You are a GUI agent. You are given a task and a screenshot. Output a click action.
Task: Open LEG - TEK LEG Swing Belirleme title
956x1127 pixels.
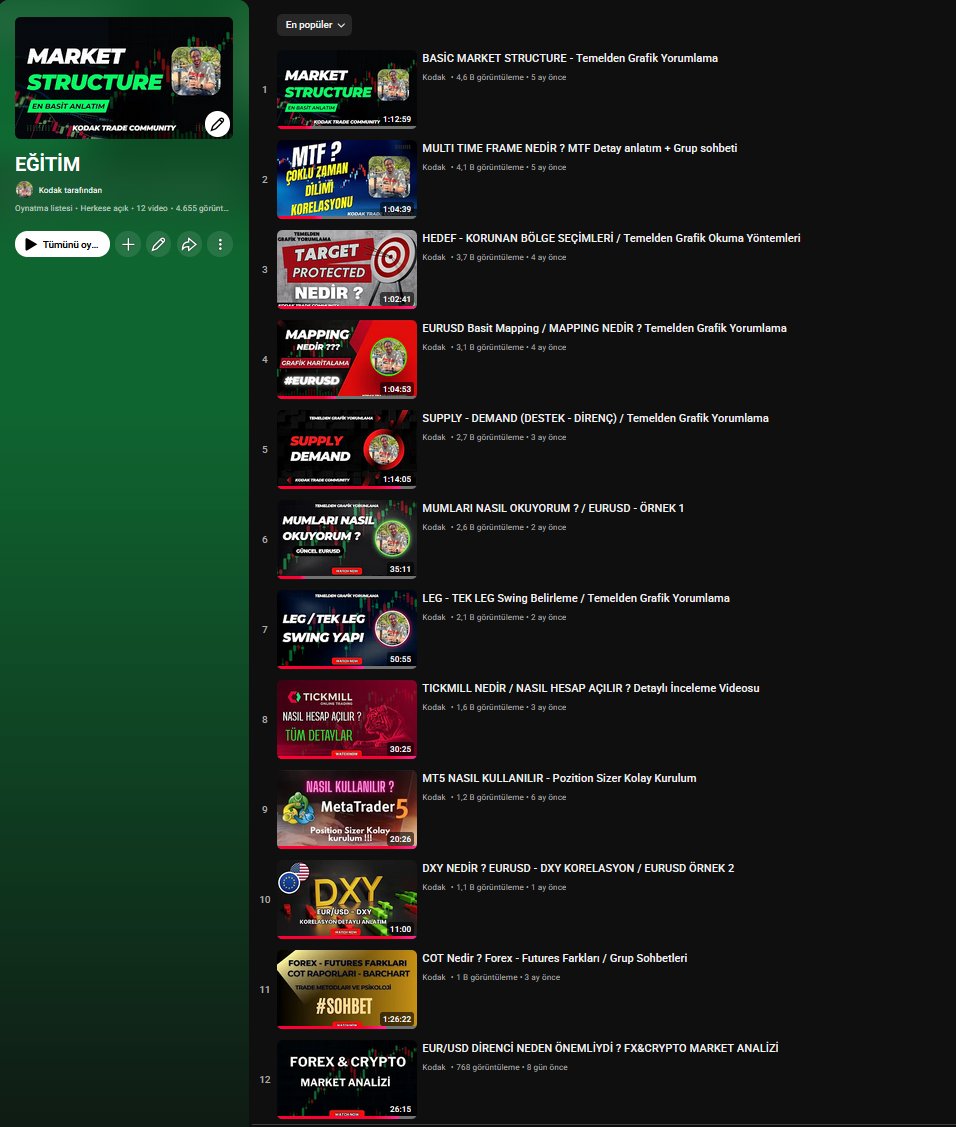576,598
